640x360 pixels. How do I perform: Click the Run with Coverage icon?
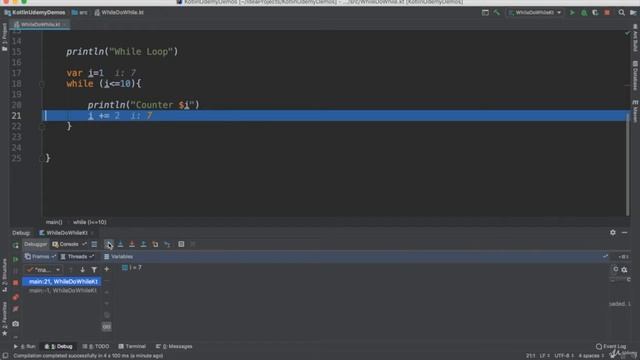tap(596, 13)
